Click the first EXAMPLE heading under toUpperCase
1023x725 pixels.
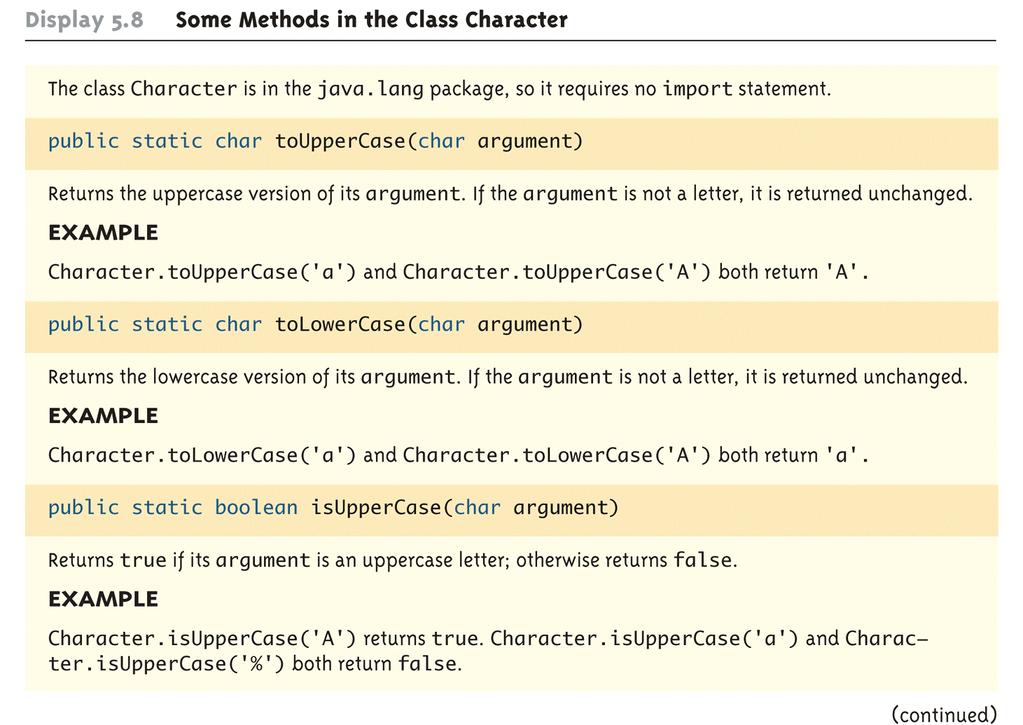pyautogui.click(x=103, y=233)
